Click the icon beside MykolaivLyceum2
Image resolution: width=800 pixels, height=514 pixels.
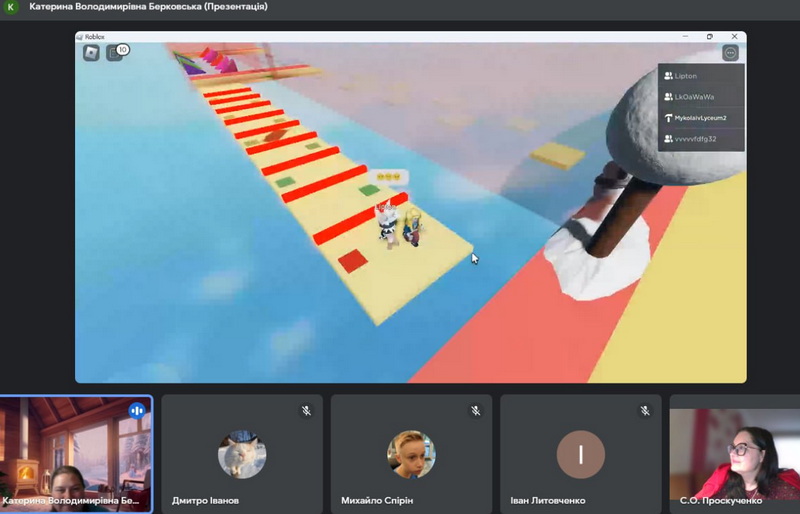point(668,118)
